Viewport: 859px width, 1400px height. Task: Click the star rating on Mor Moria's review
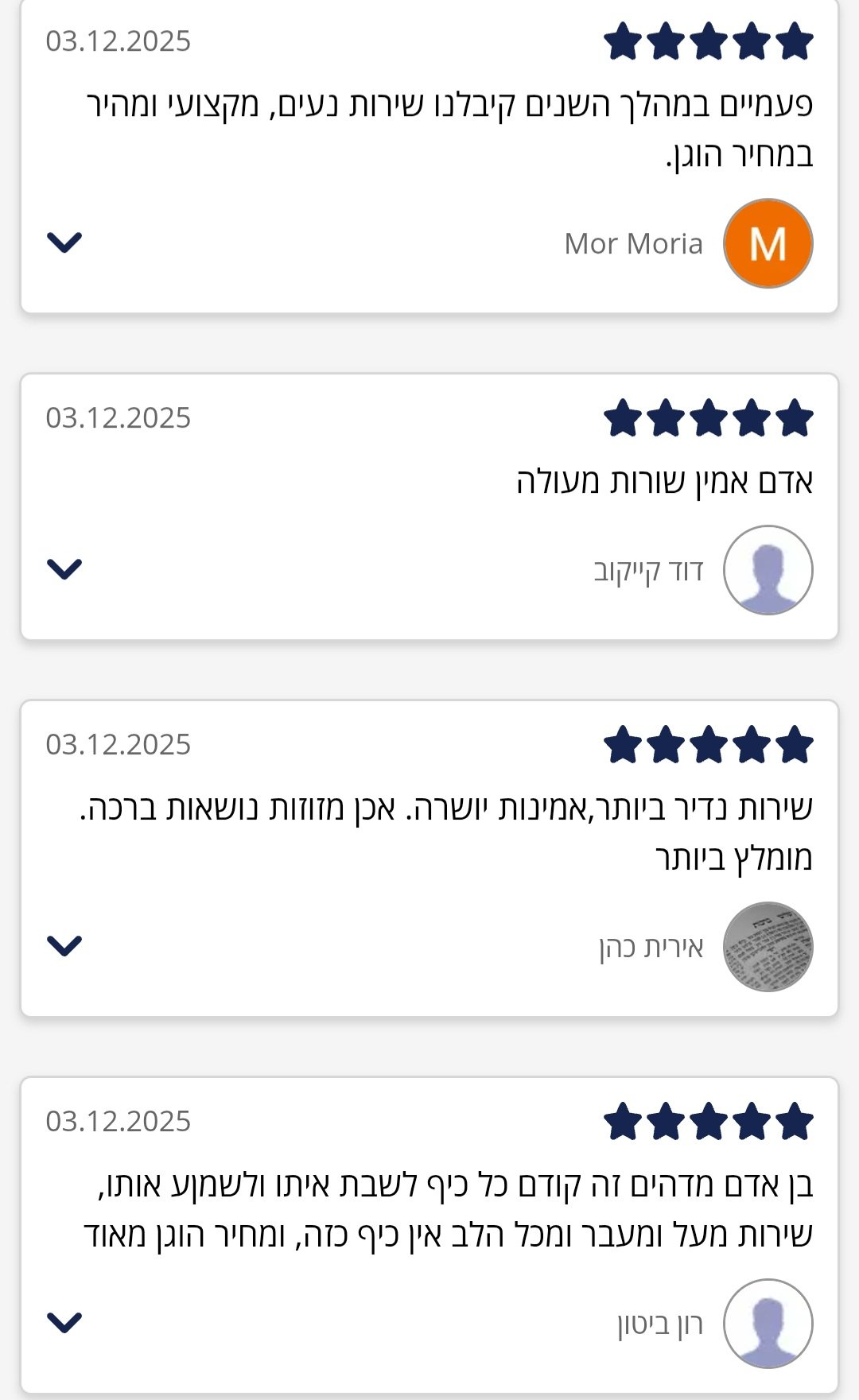click(708, 42)
